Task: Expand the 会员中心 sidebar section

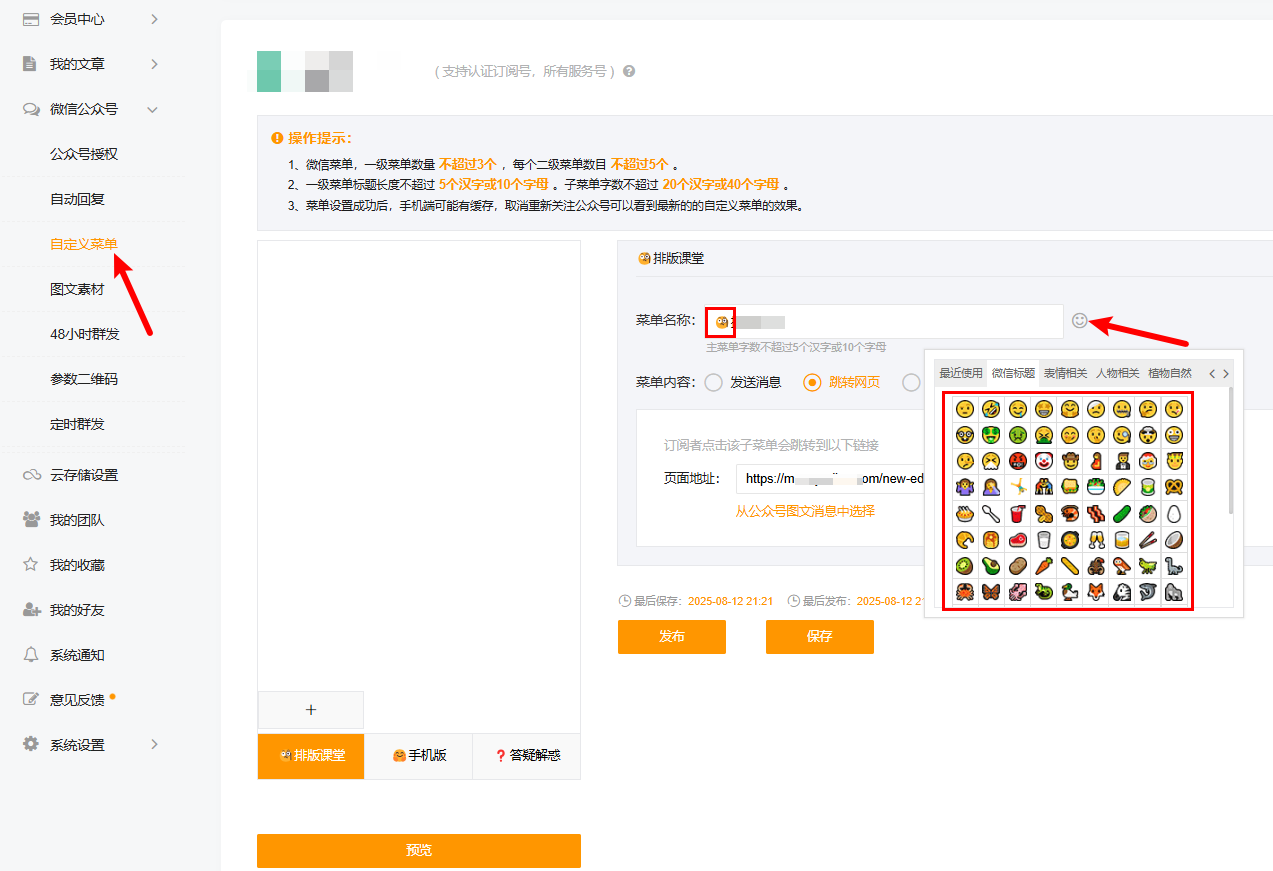Action: pyautogui.click(x=153, y=19)
